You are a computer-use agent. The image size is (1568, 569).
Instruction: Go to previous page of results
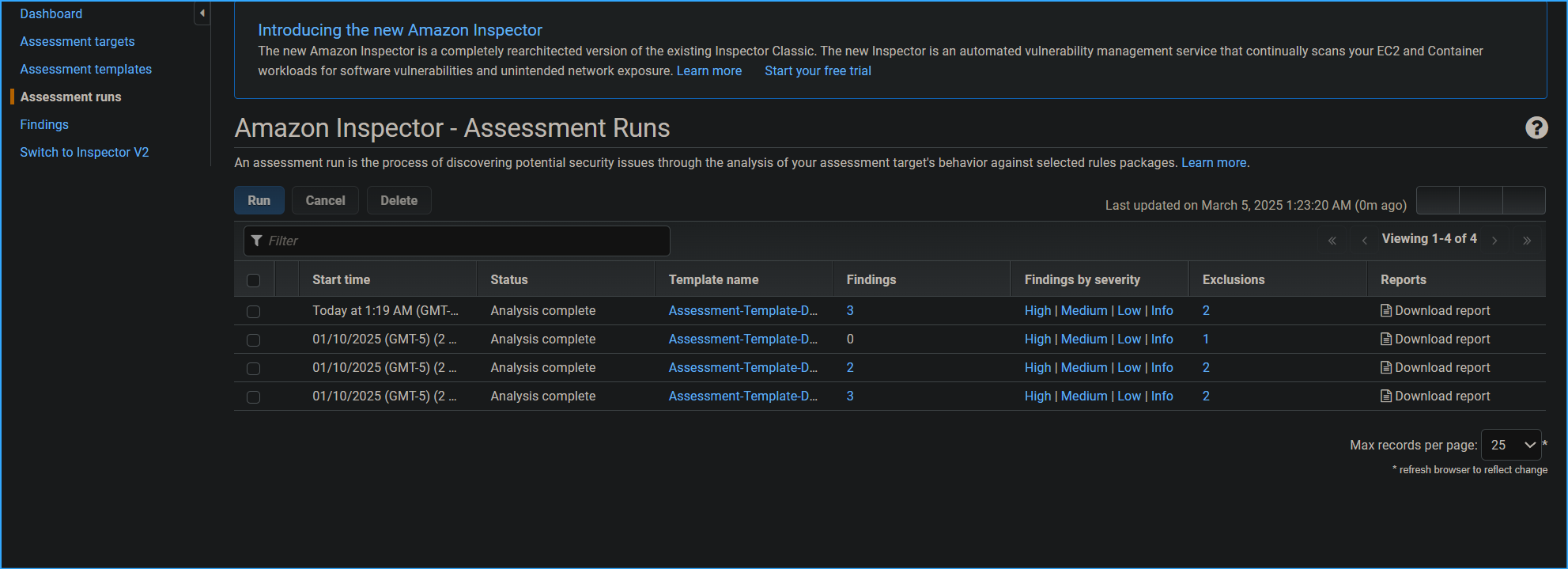[x=1364, y=241]
